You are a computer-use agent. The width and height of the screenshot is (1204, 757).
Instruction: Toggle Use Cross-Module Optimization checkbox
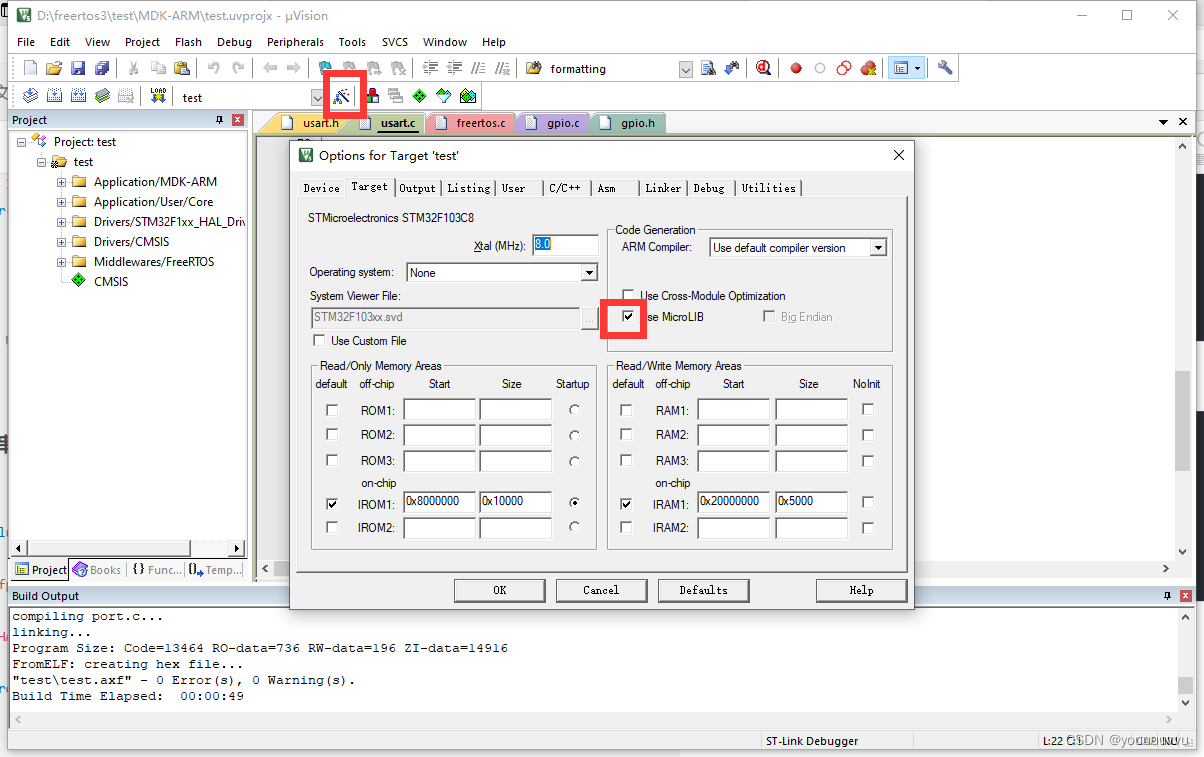click(628, 296)
